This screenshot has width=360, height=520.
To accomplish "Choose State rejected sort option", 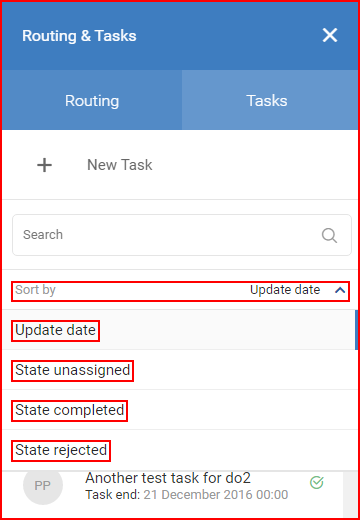I will click(x=61, y=450).
